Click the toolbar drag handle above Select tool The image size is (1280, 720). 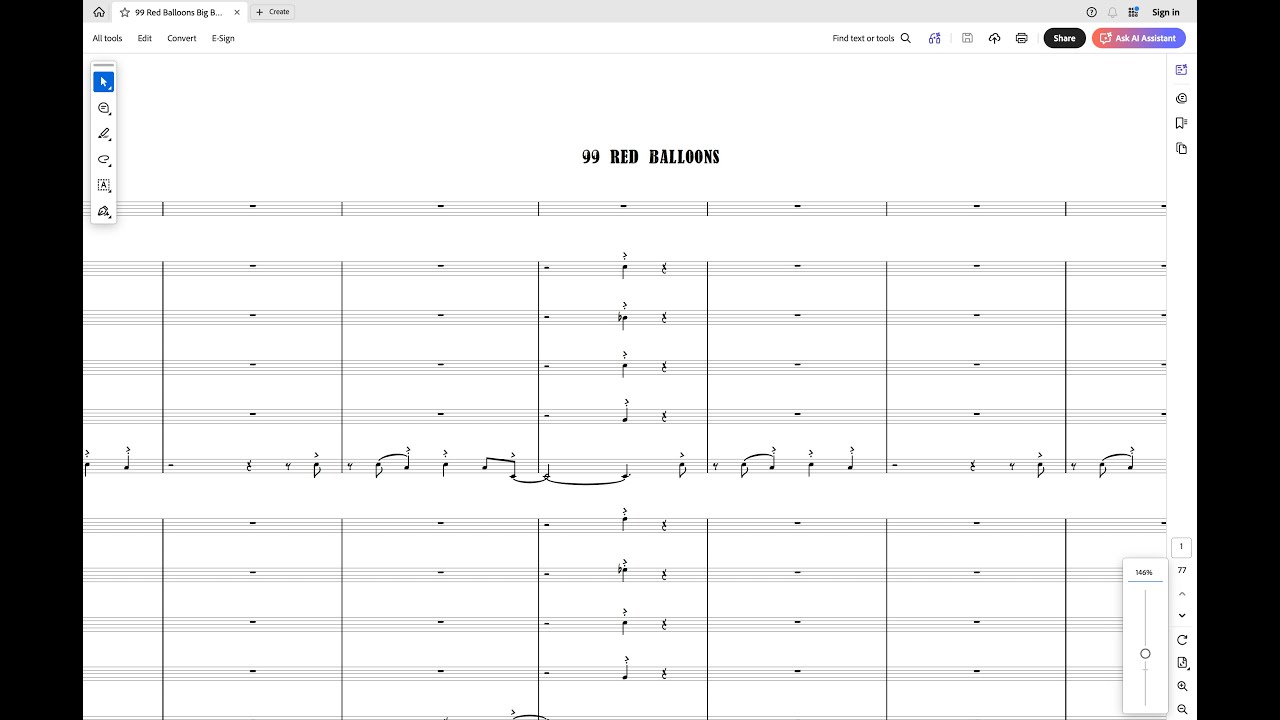(x=103, y=66)
